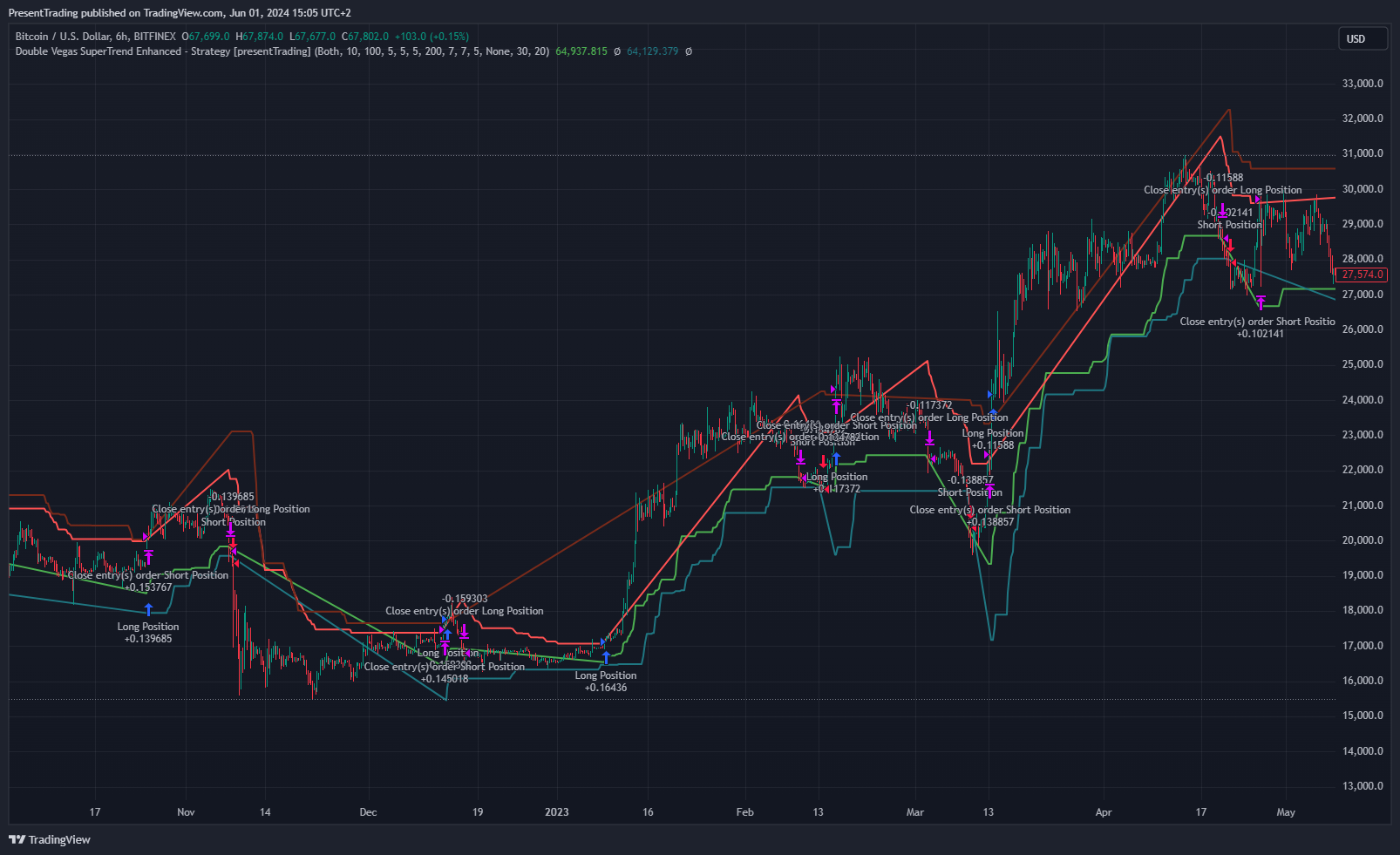Click blue up arrow above Long Position +0.16436
Image resolution: width=1400 pixels, height=855 pixels.
(606, 657)
